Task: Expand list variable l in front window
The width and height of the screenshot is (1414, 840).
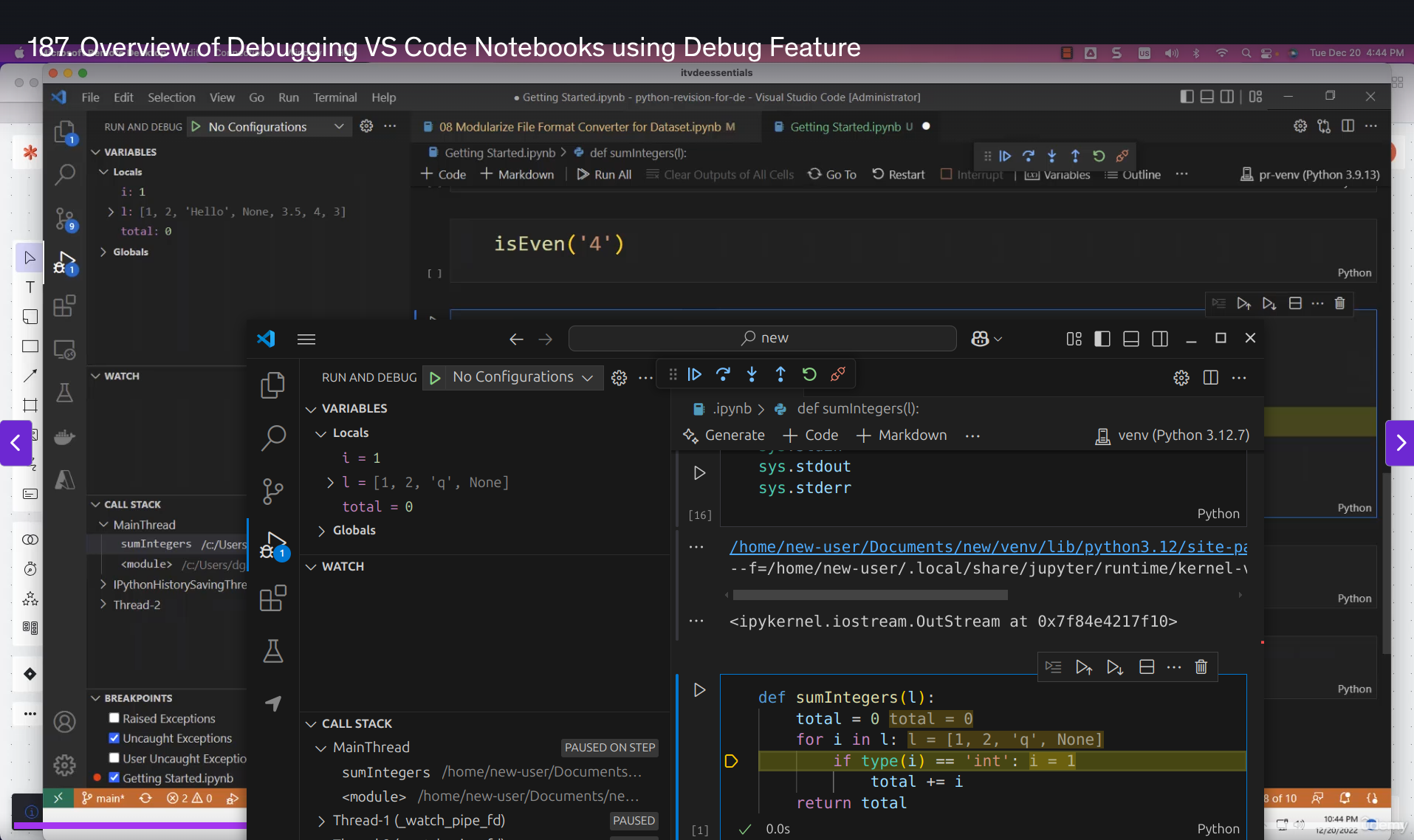Action: click(x=330, y=482)
